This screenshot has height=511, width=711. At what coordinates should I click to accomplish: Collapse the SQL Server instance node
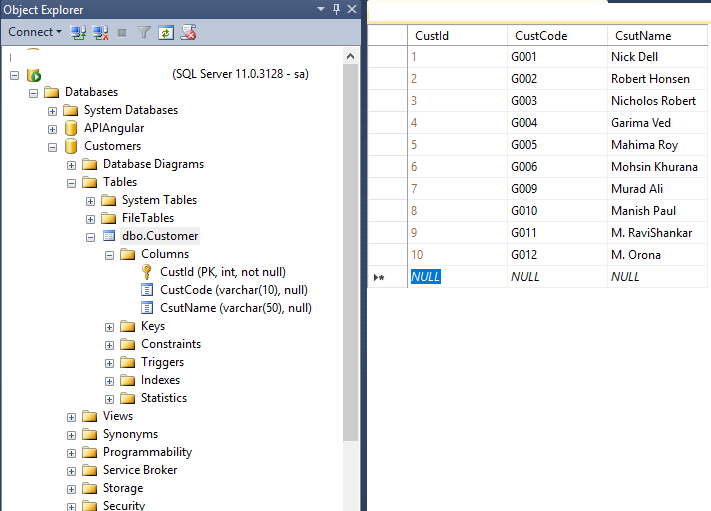[15, 75]
